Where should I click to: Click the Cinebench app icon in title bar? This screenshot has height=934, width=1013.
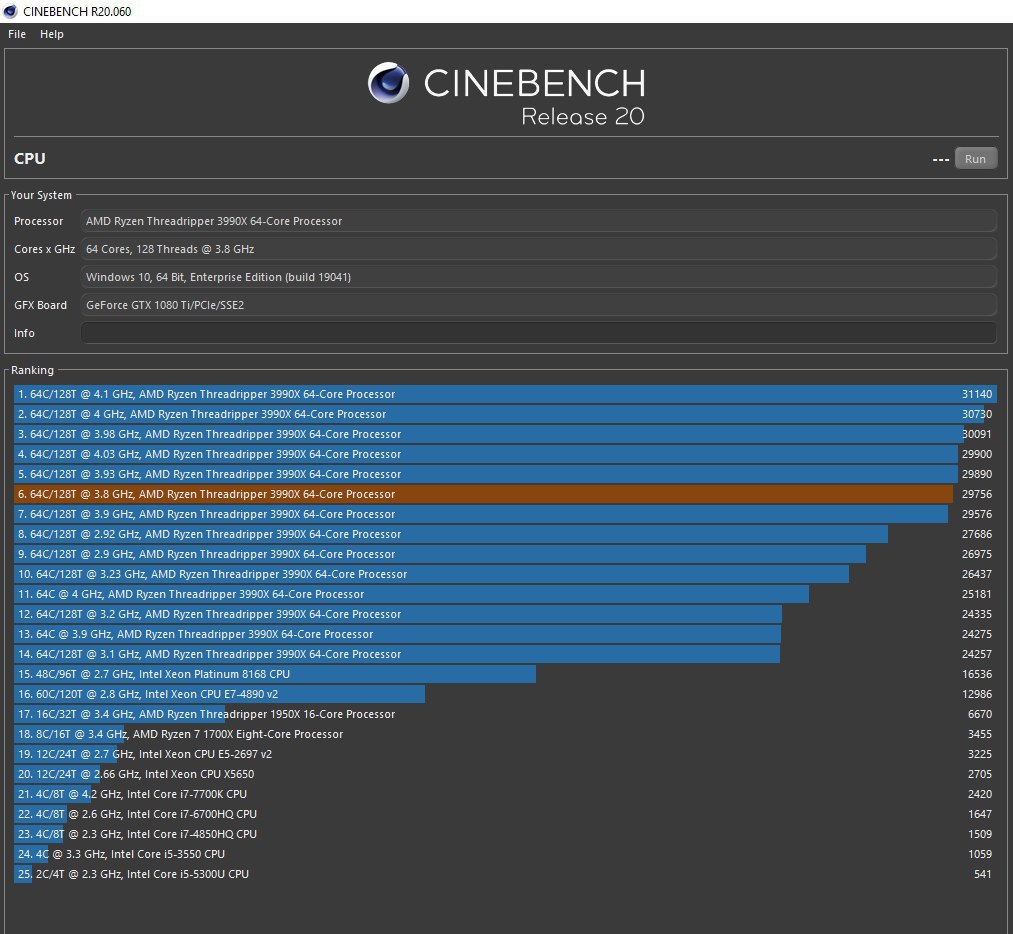[x=10, y=11]
